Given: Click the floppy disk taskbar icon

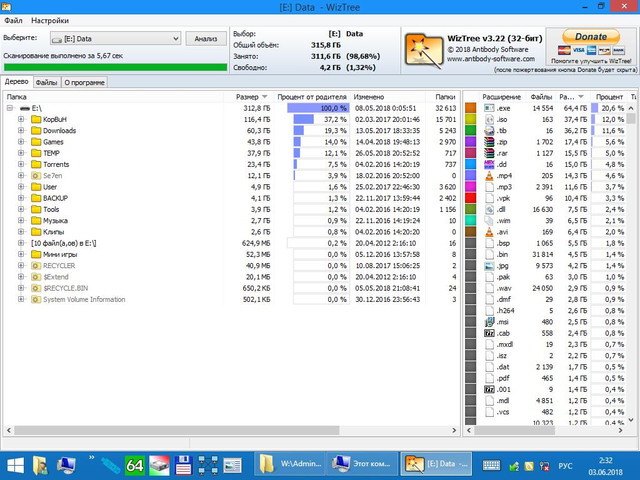Looking at the screenshot, I should [x=183, y=465].
